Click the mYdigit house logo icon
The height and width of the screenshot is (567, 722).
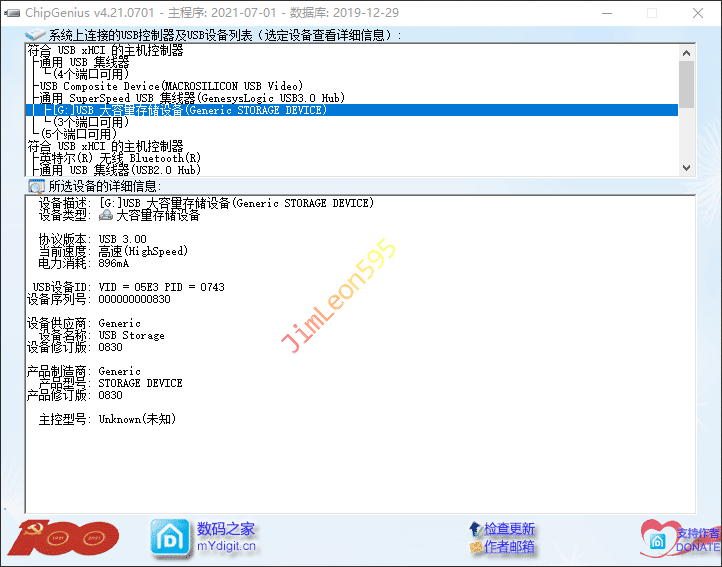(x=170, y=537)
